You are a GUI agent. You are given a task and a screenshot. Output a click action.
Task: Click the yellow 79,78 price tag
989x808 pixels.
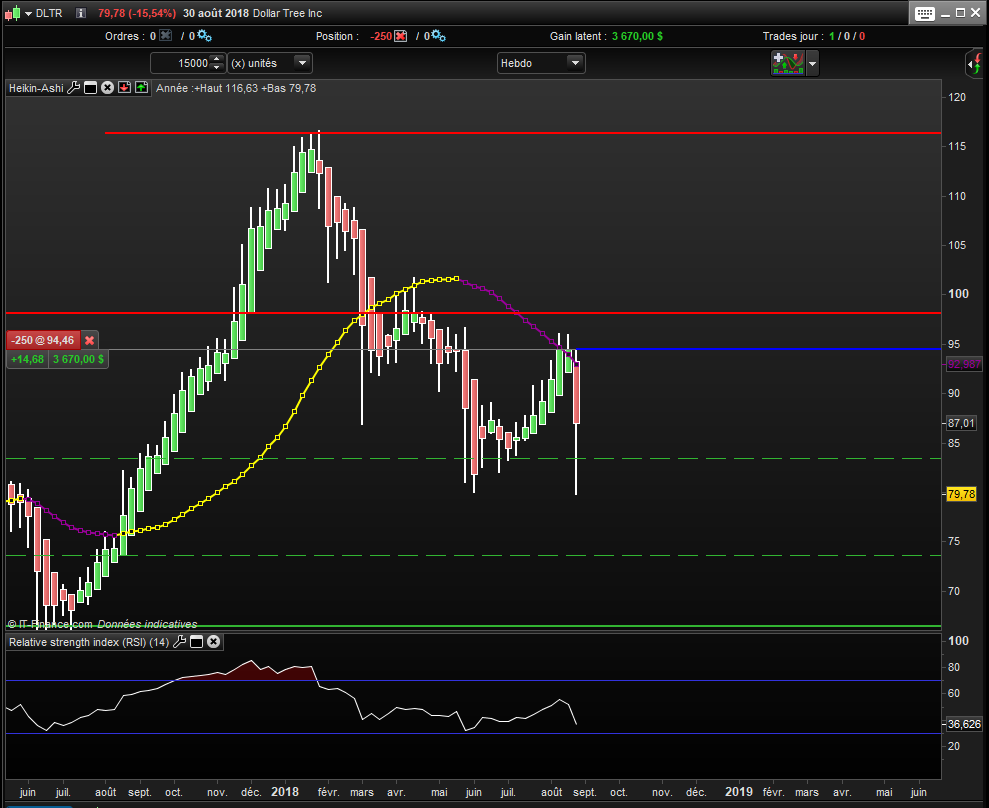coord(961,494)
